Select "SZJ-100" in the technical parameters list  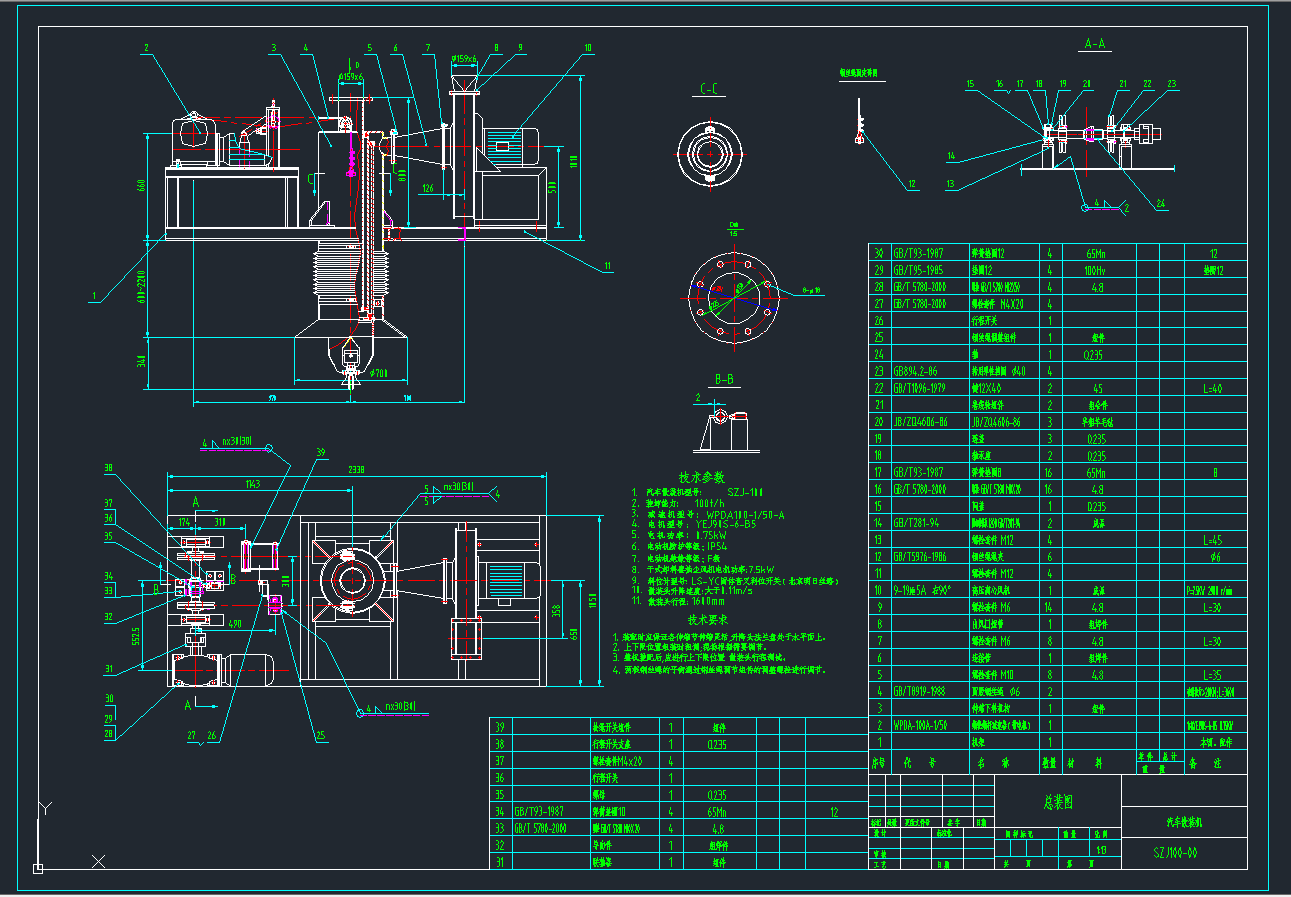[x=745, y=493]
